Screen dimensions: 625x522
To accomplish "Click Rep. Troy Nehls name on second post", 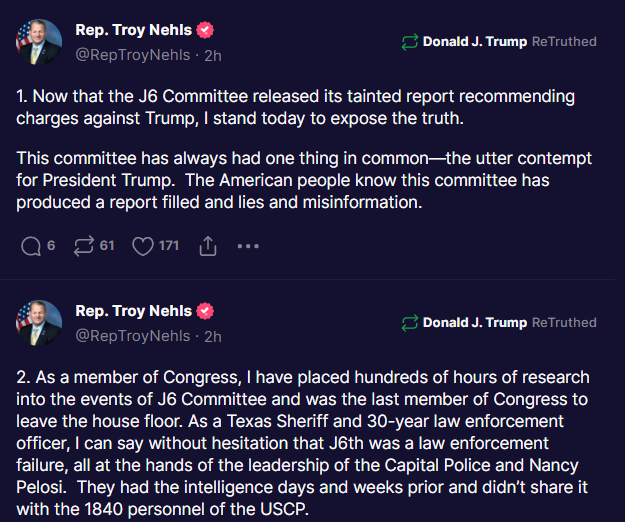I will click(134, 311).
